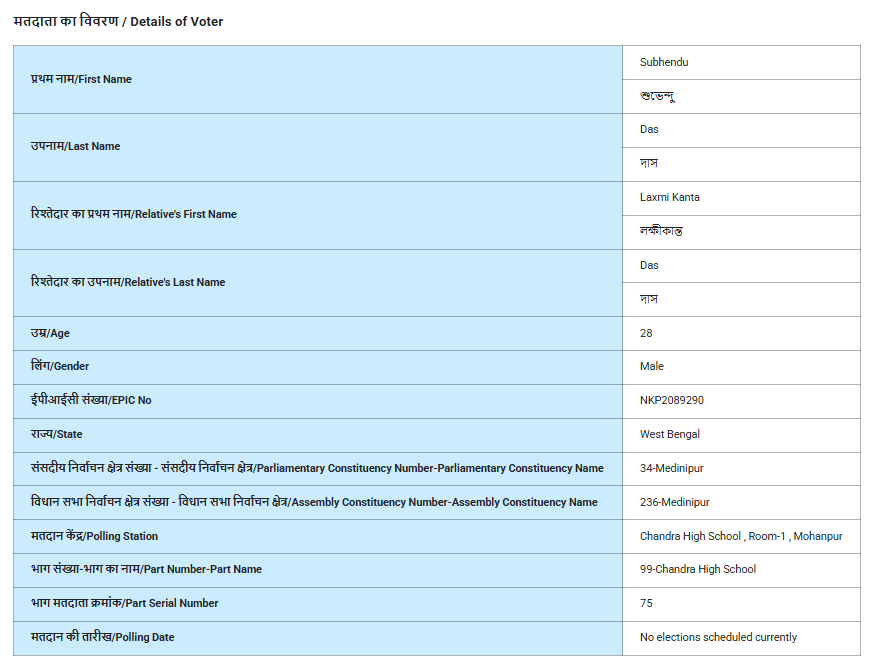870x667 pixels.
Task: Click the State value 'West Bengal'
Action: (x=669, y=434)
